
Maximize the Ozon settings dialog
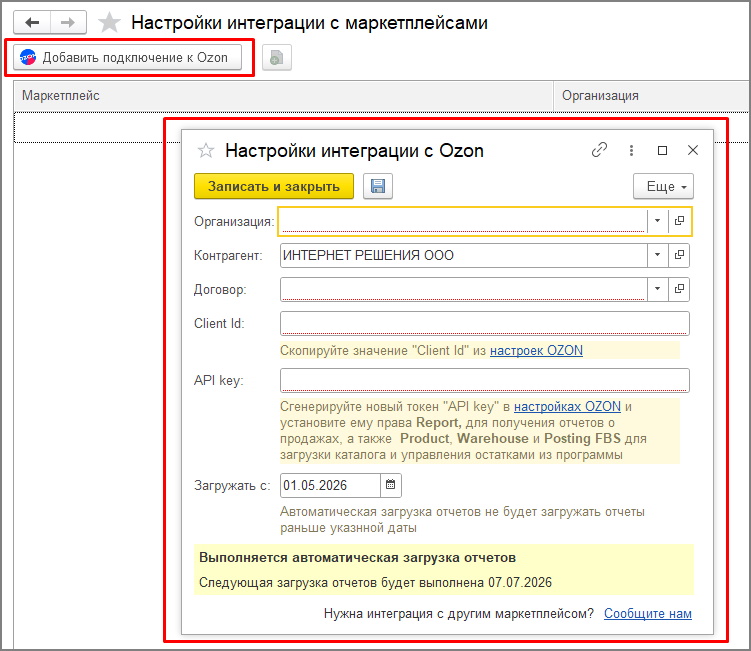click(x=662, y=150)
